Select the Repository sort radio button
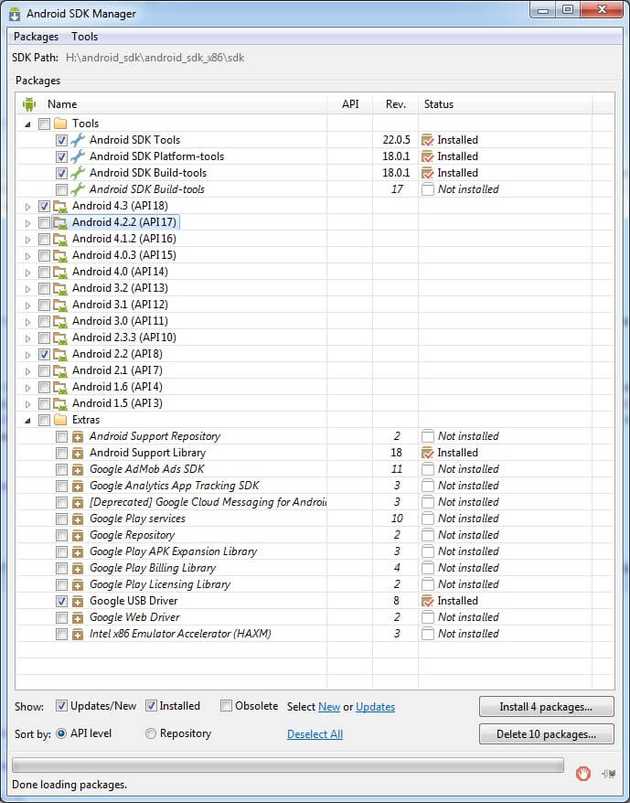 point(151,733)
